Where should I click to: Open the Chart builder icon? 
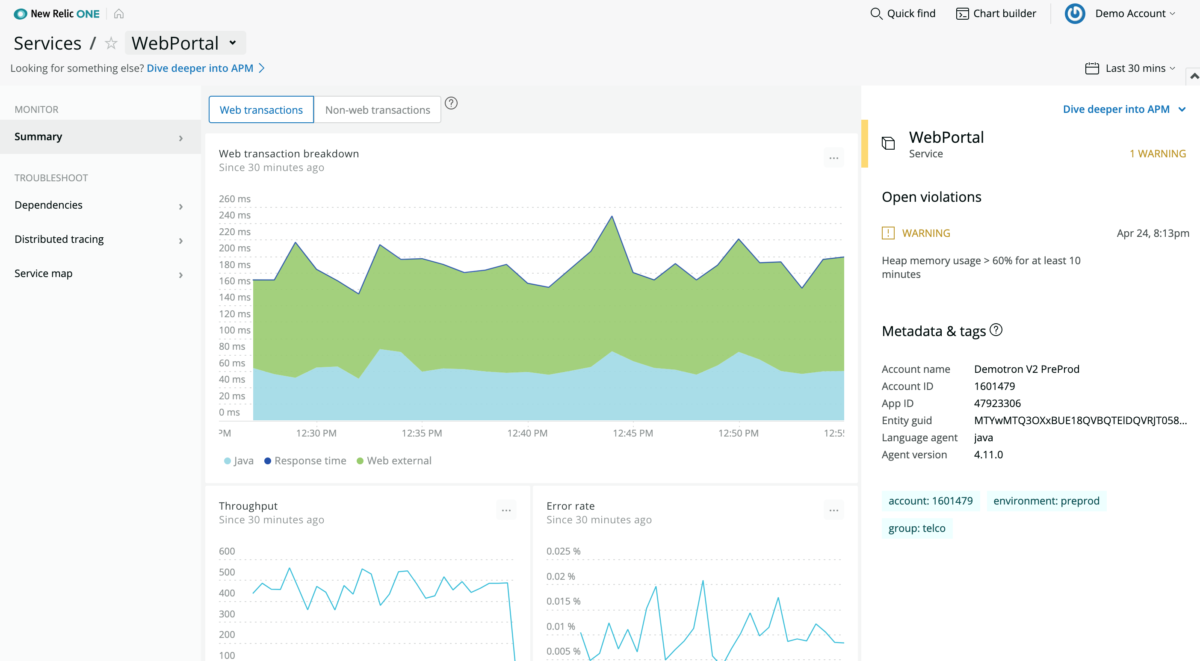point(962,14)
